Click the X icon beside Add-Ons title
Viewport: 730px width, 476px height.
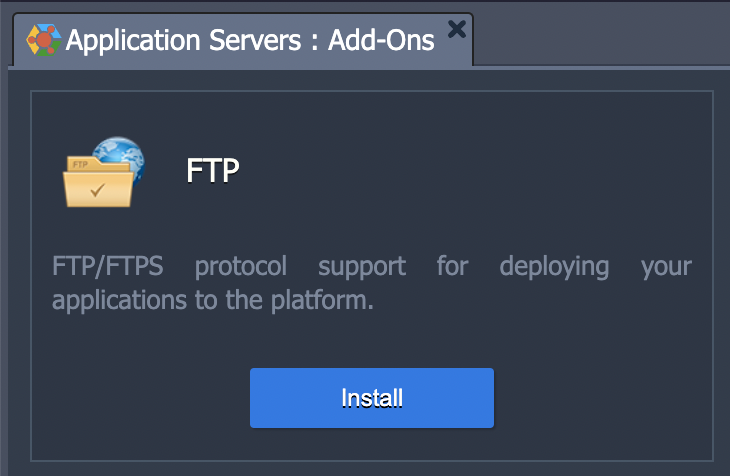tap(457, 29)
